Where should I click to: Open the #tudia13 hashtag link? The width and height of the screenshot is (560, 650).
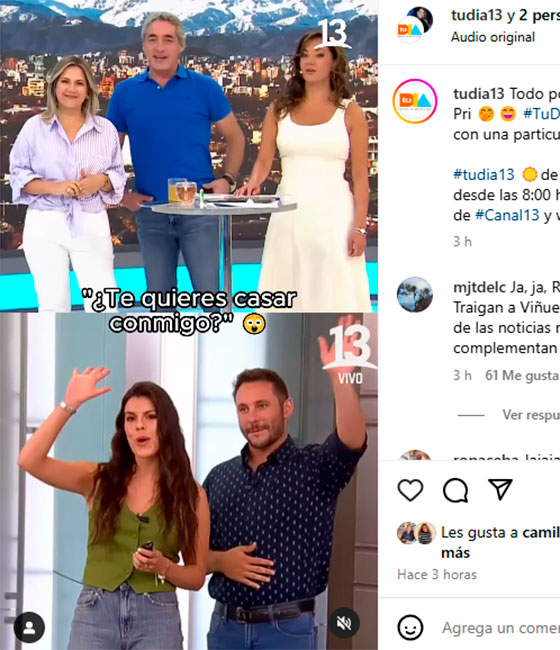coord(484,175)
